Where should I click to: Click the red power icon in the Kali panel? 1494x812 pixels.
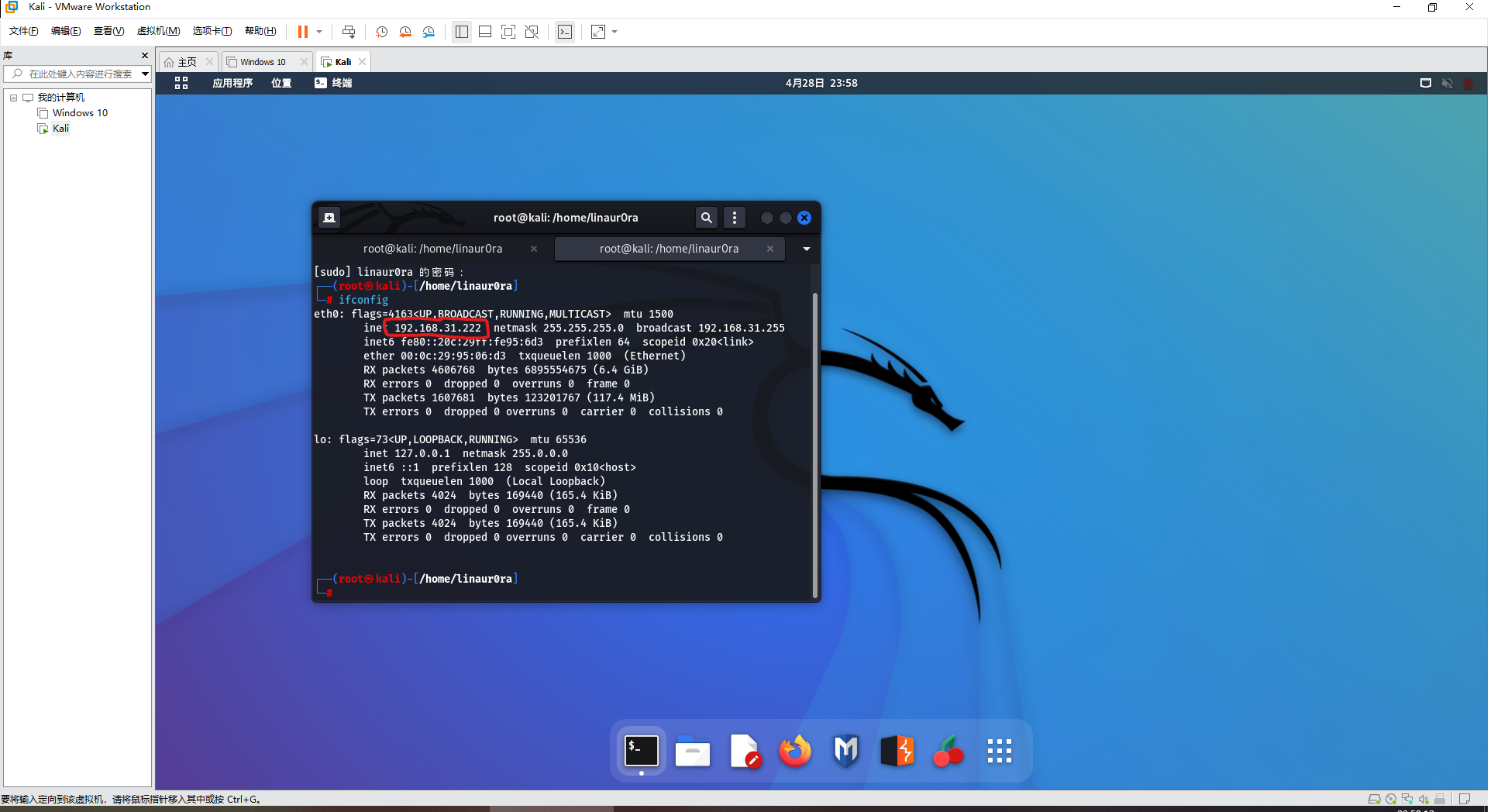tap(1468, 83)
